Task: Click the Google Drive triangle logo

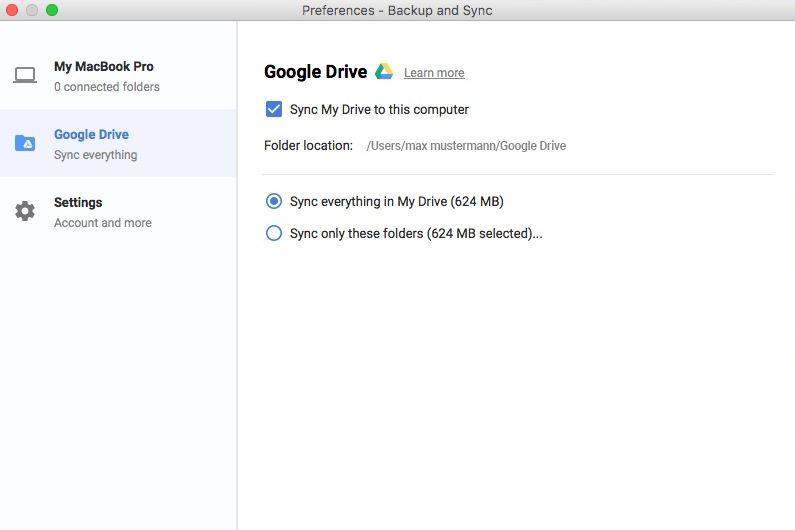Action: coord(384,72)
